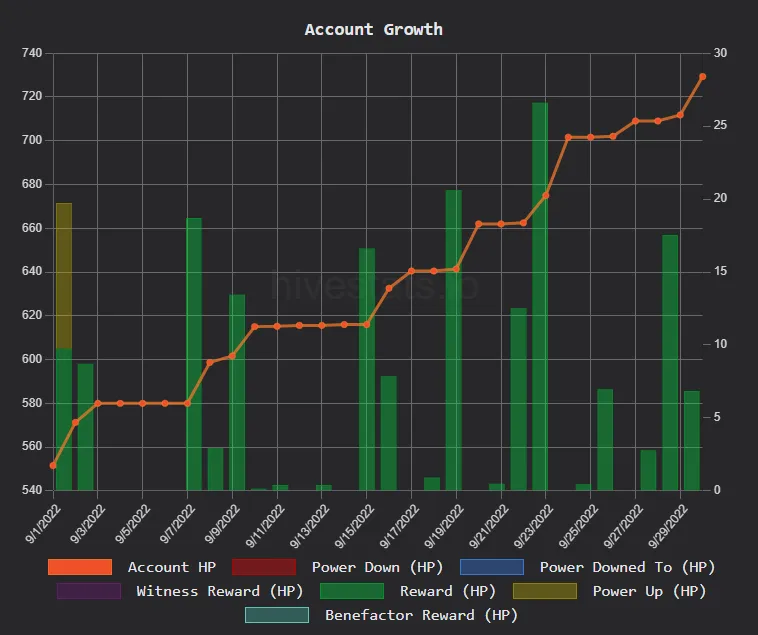This screenshot has width=758, height=635.
Task: Click the tallest green reward bar at 9/23/2022
Action: pyautogui.click(x=540, y=296)
